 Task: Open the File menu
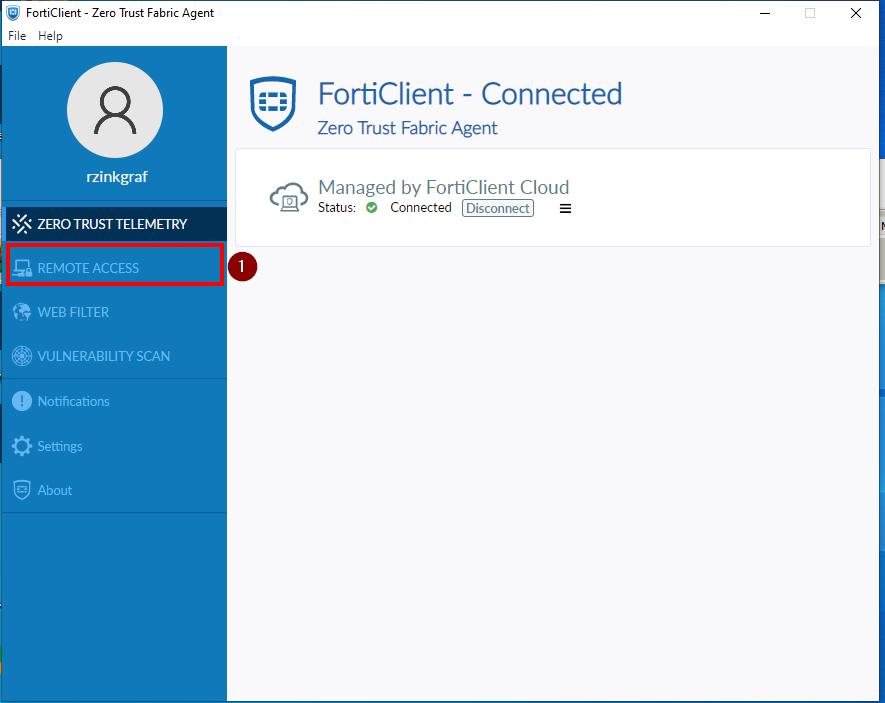point(17,36)
